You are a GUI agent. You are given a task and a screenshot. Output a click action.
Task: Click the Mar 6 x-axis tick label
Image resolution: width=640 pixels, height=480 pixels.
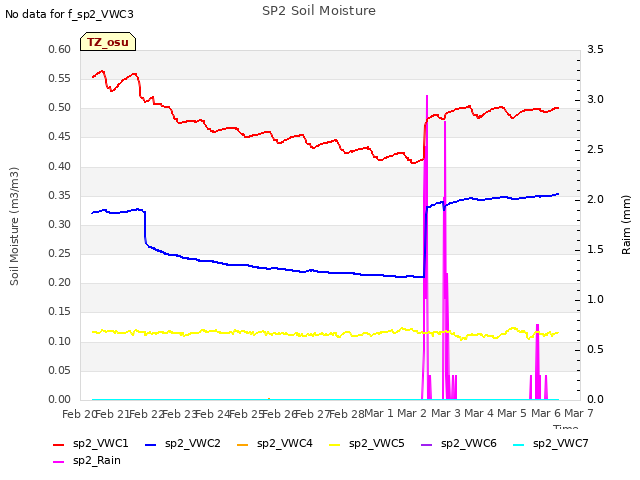pos(546,414)
